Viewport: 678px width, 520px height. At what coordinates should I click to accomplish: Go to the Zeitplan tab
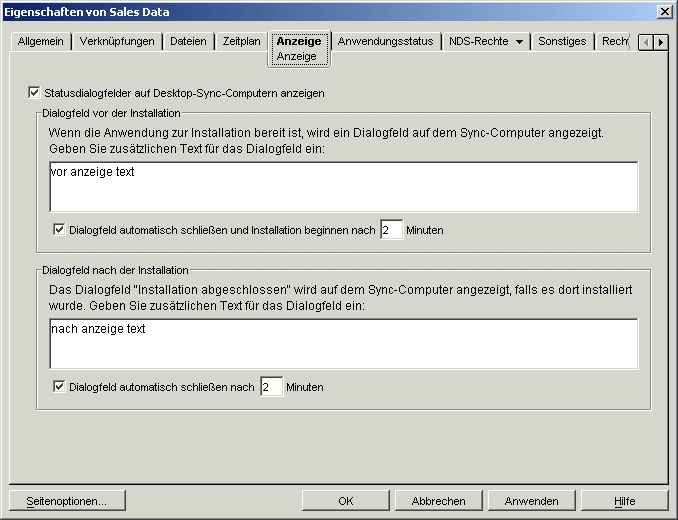coord(242,41)
